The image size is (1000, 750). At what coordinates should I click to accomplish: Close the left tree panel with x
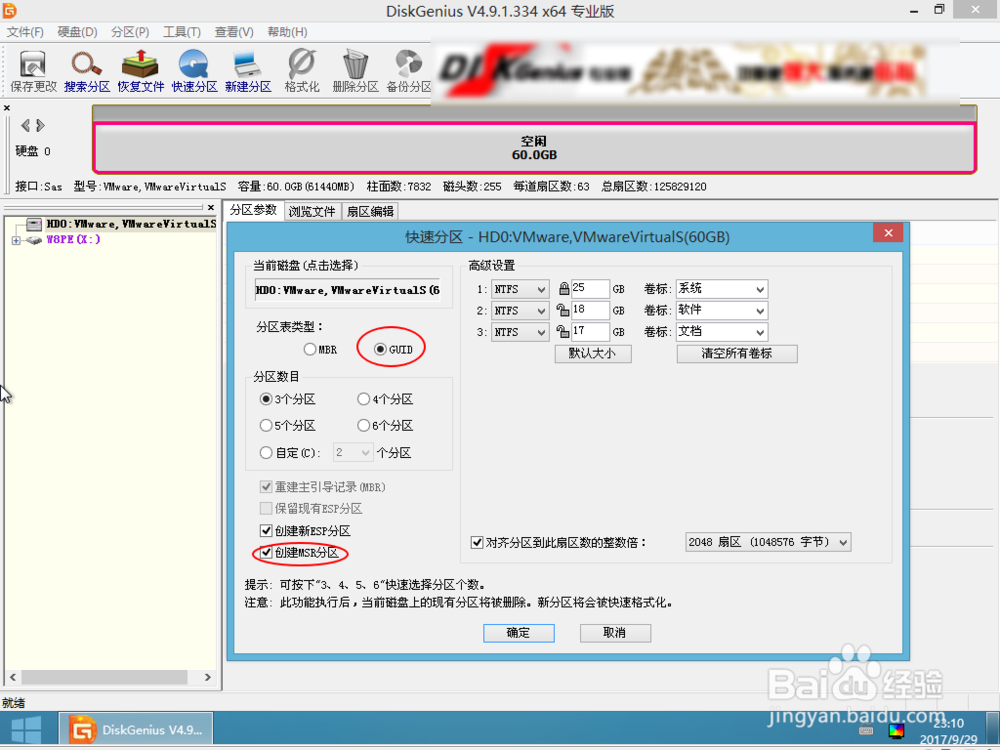[211, 207]
